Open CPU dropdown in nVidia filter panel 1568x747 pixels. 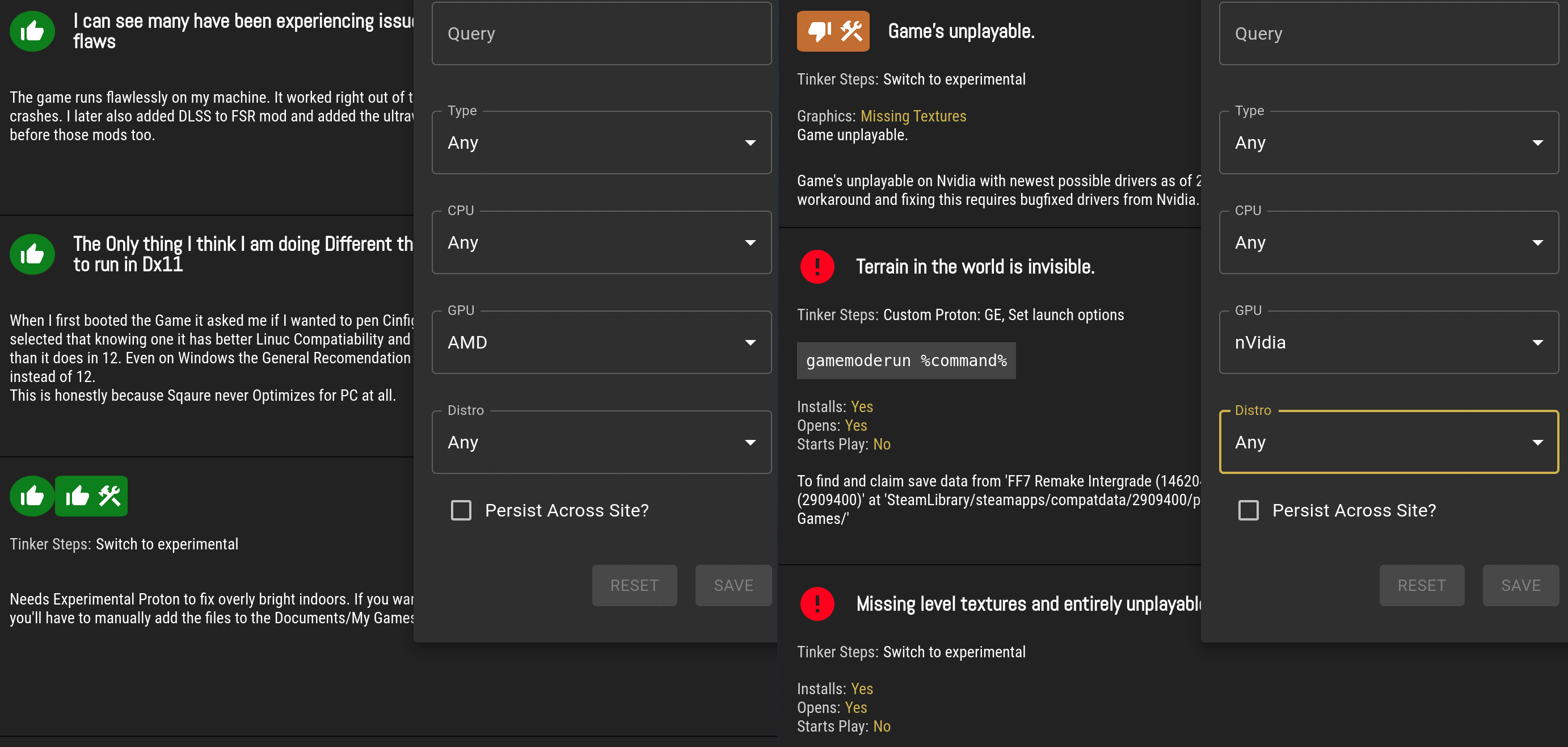[1389, 242]
